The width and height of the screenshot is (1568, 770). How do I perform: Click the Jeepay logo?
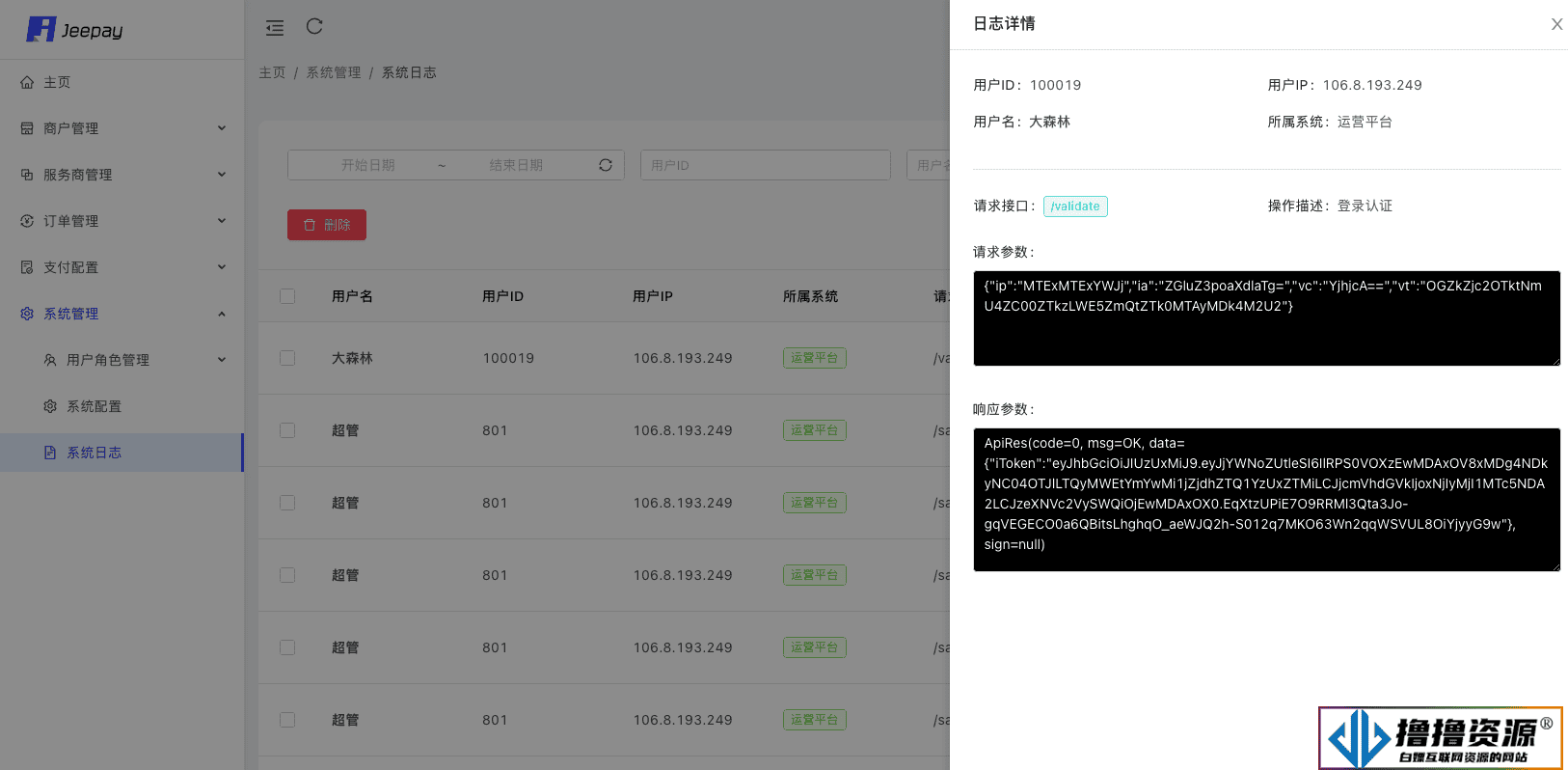pyautogui.click(x=74, y=30)
